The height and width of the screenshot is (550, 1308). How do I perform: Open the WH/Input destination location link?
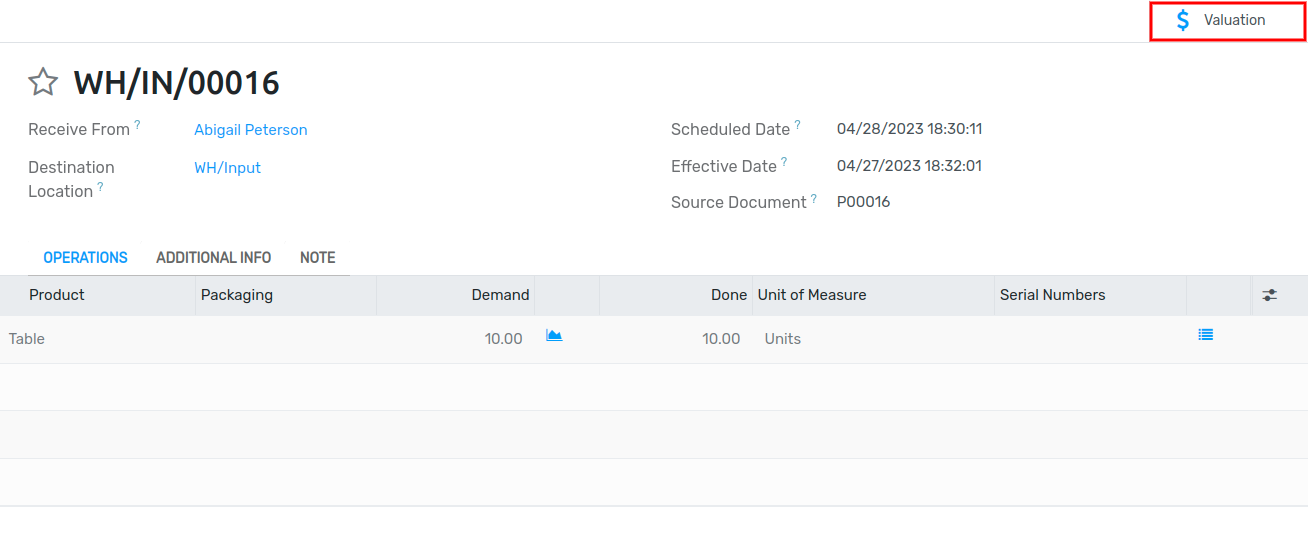tap(227, 168)
